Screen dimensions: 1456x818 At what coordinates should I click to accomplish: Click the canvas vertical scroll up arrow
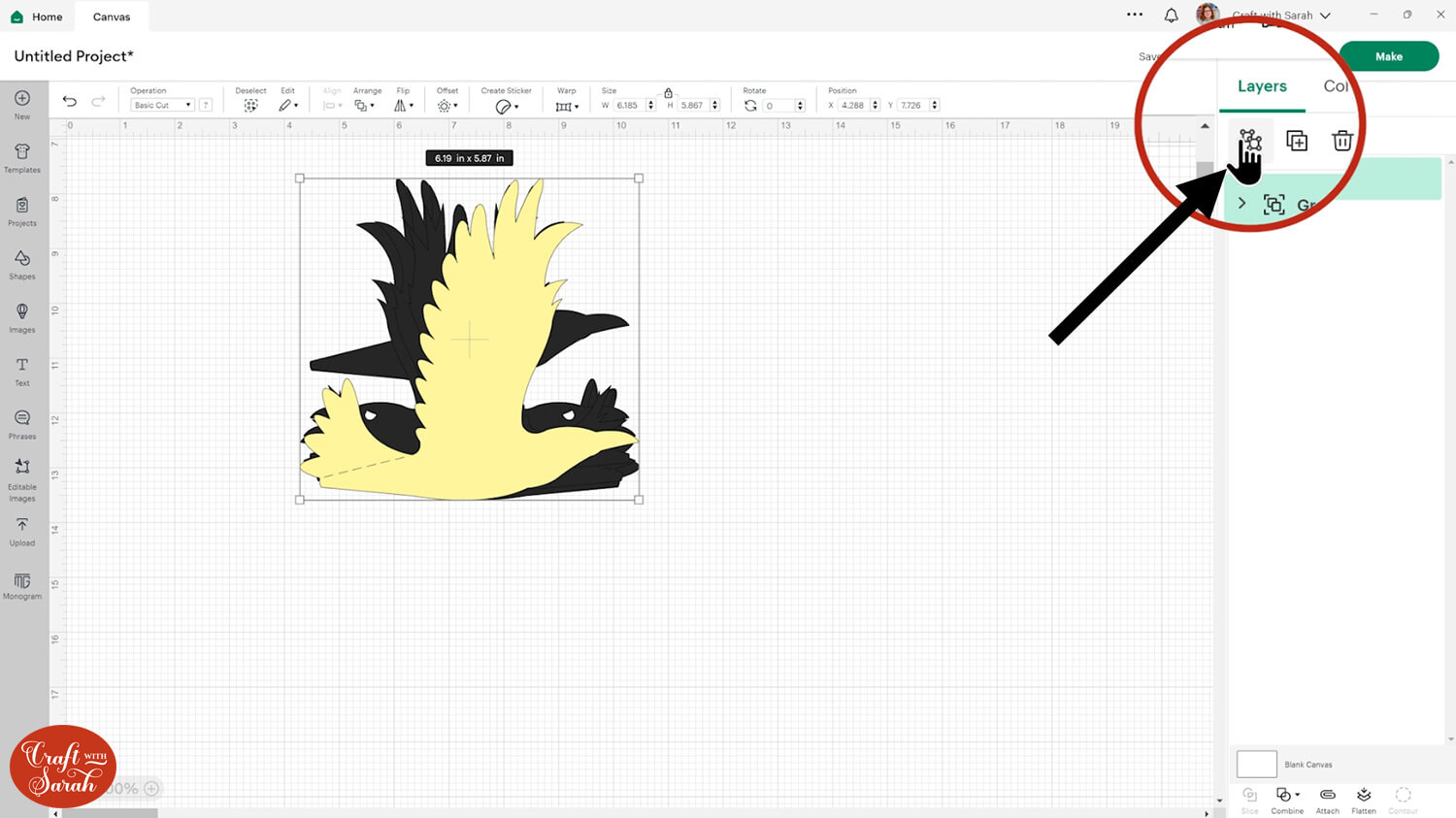pyautogui.click(x=1205, y=126)
